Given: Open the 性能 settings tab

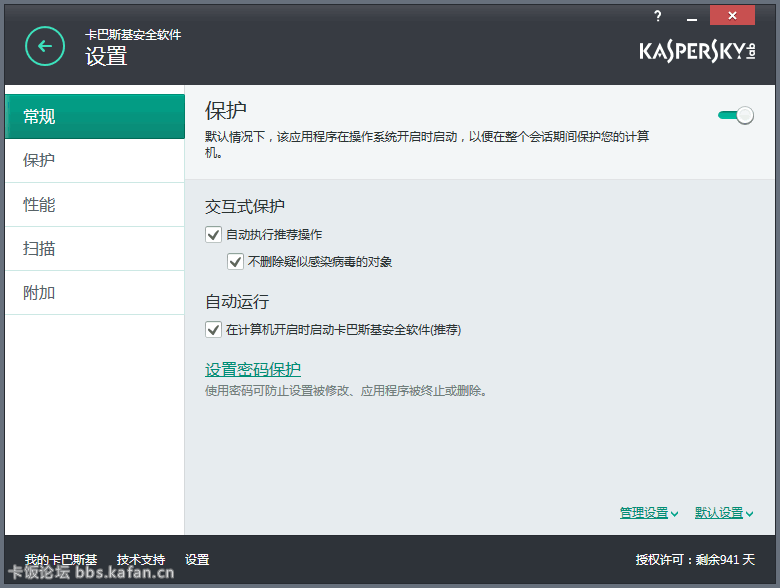Looking at the screenshot, I should [95, 204].
